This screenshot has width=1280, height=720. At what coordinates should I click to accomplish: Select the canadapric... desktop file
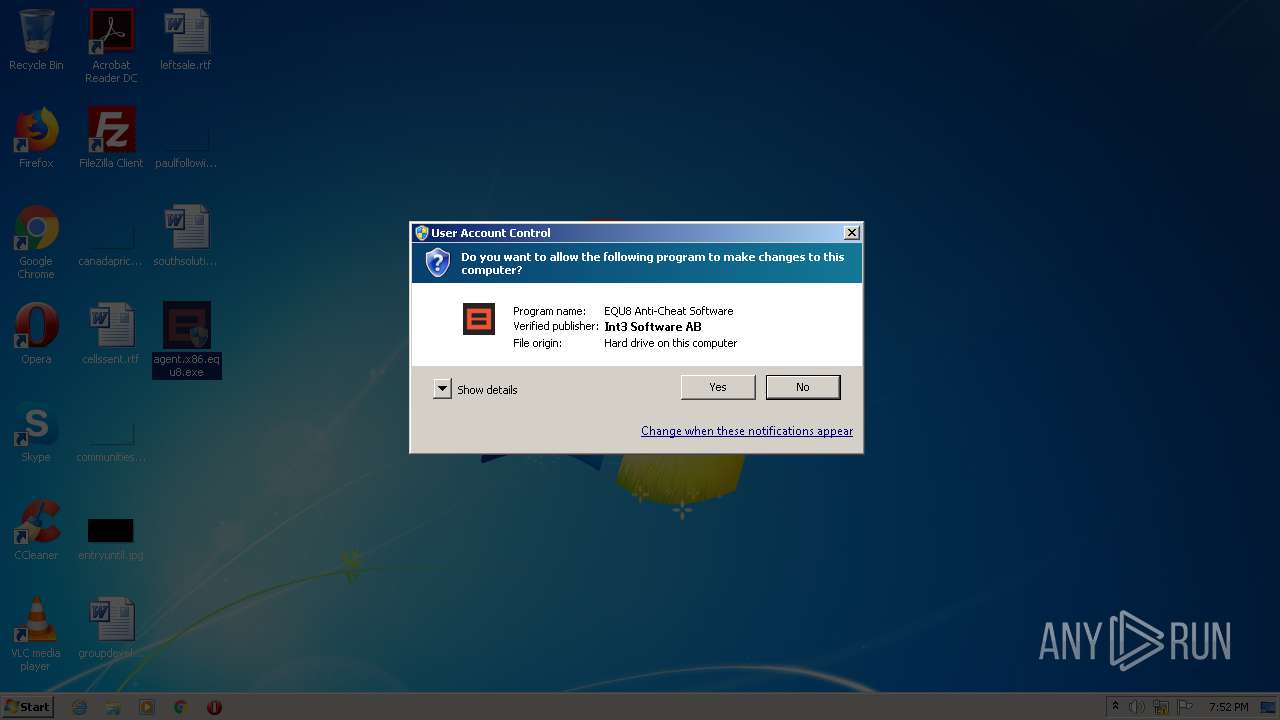[111, 244]
